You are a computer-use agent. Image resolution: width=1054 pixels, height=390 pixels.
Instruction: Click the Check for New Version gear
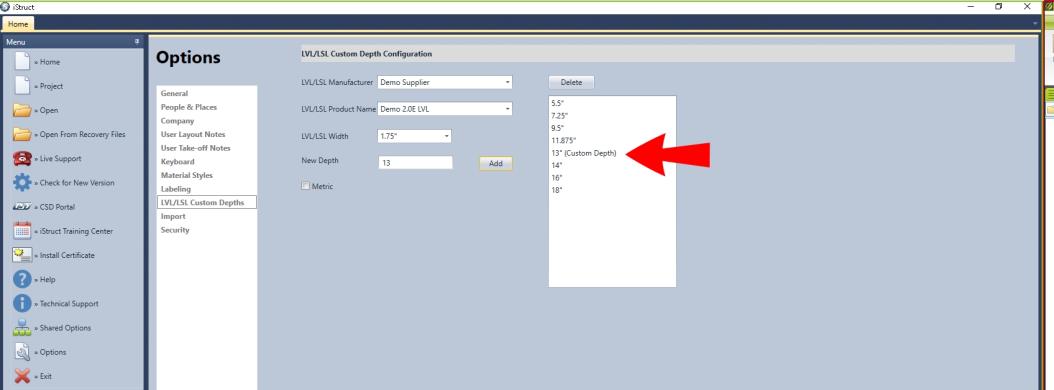22,182
